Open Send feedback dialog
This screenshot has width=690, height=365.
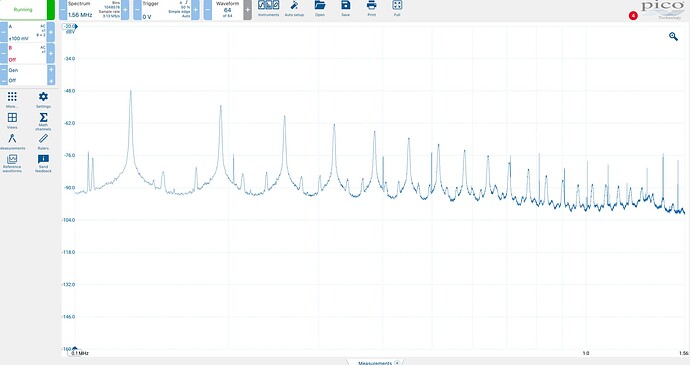pos(43,163)
